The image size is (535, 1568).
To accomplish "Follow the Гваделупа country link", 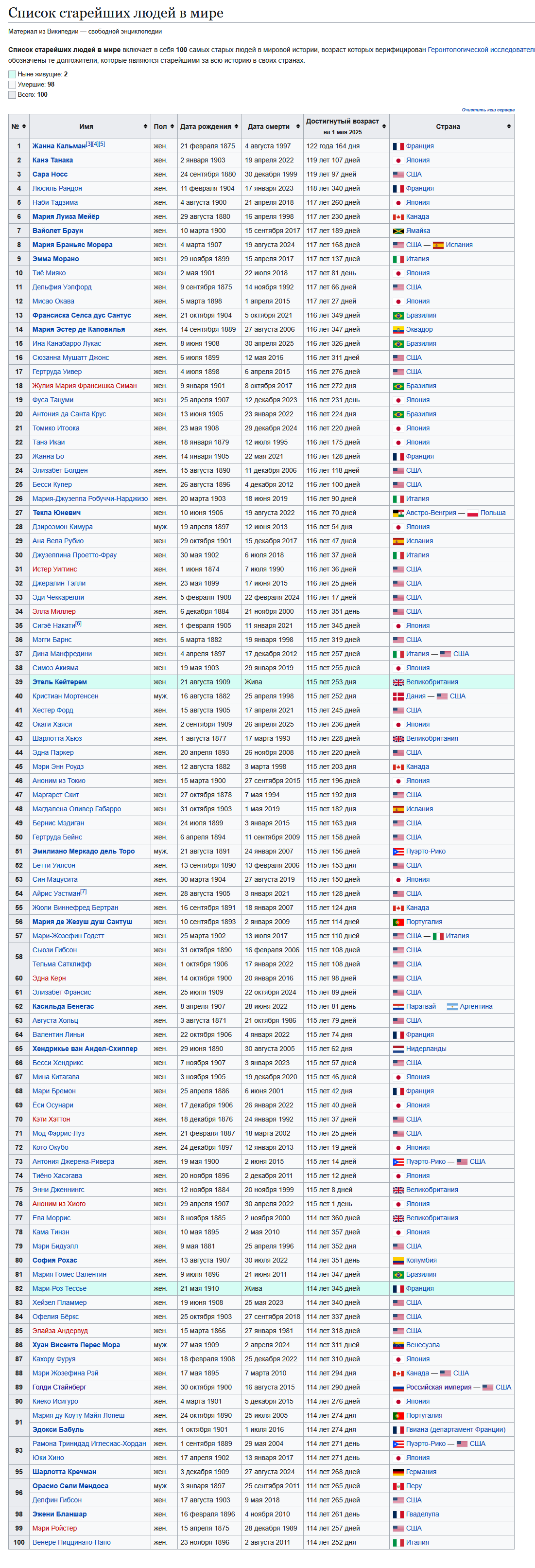I will click(423, 1515).
